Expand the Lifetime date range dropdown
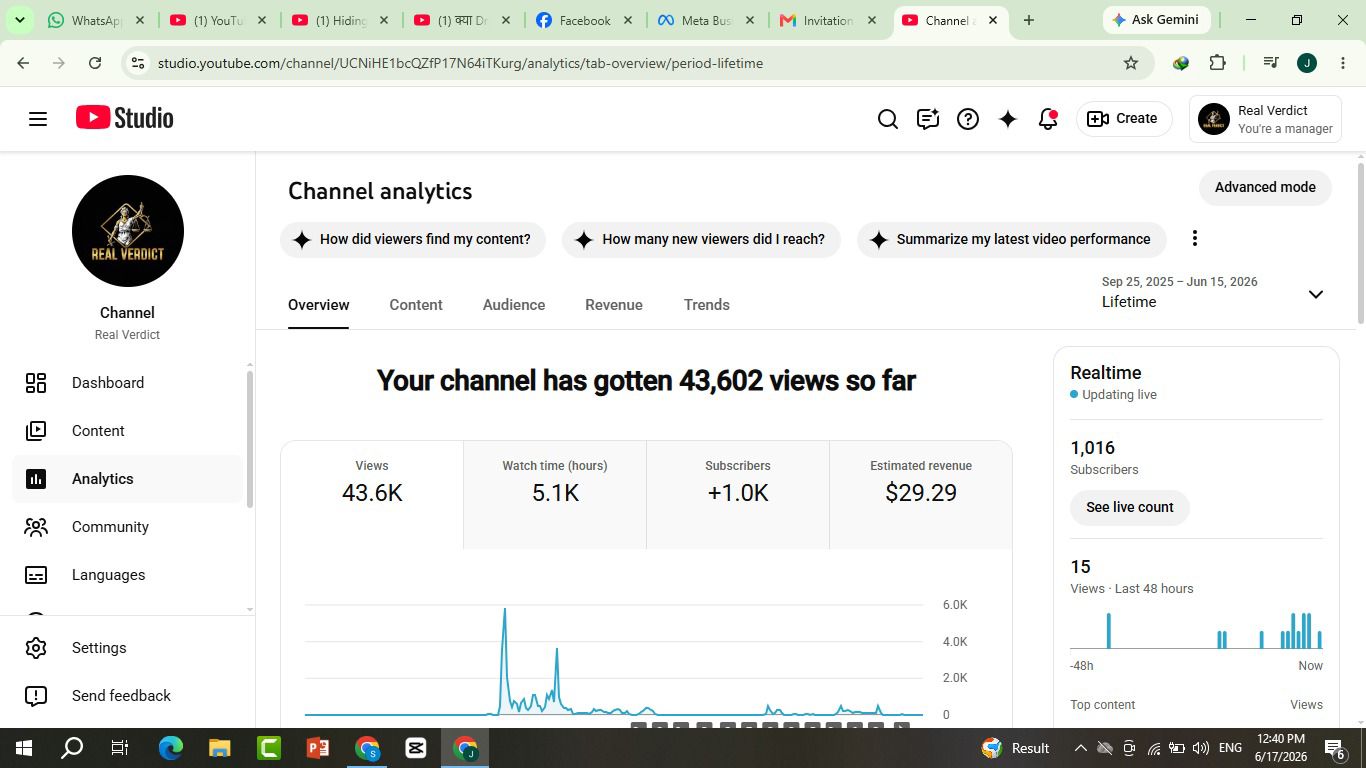The width and height of the screenshot is (1366, 768). [1213, 293]
